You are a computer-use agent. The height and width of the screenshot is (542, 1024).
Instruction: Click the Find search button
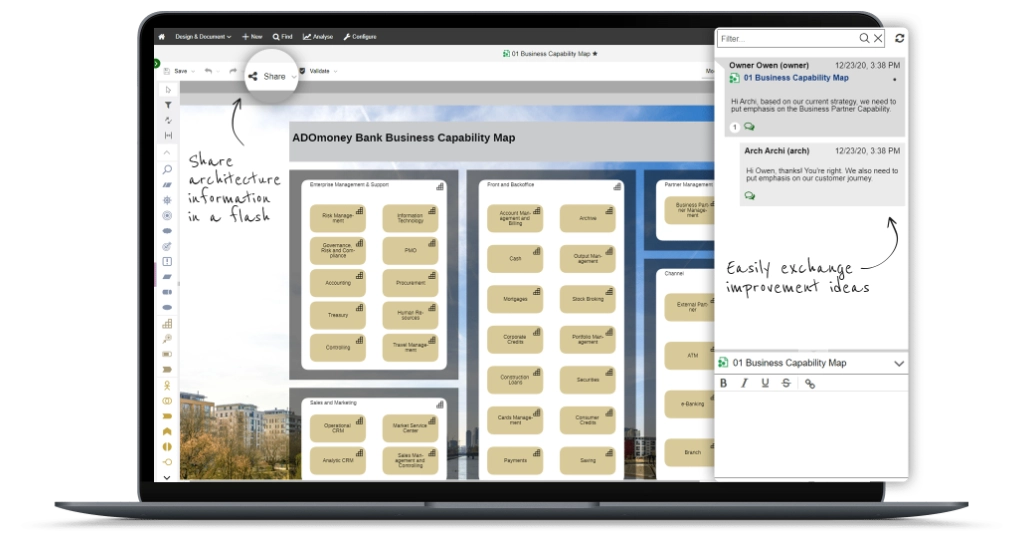tap(283, 37)
